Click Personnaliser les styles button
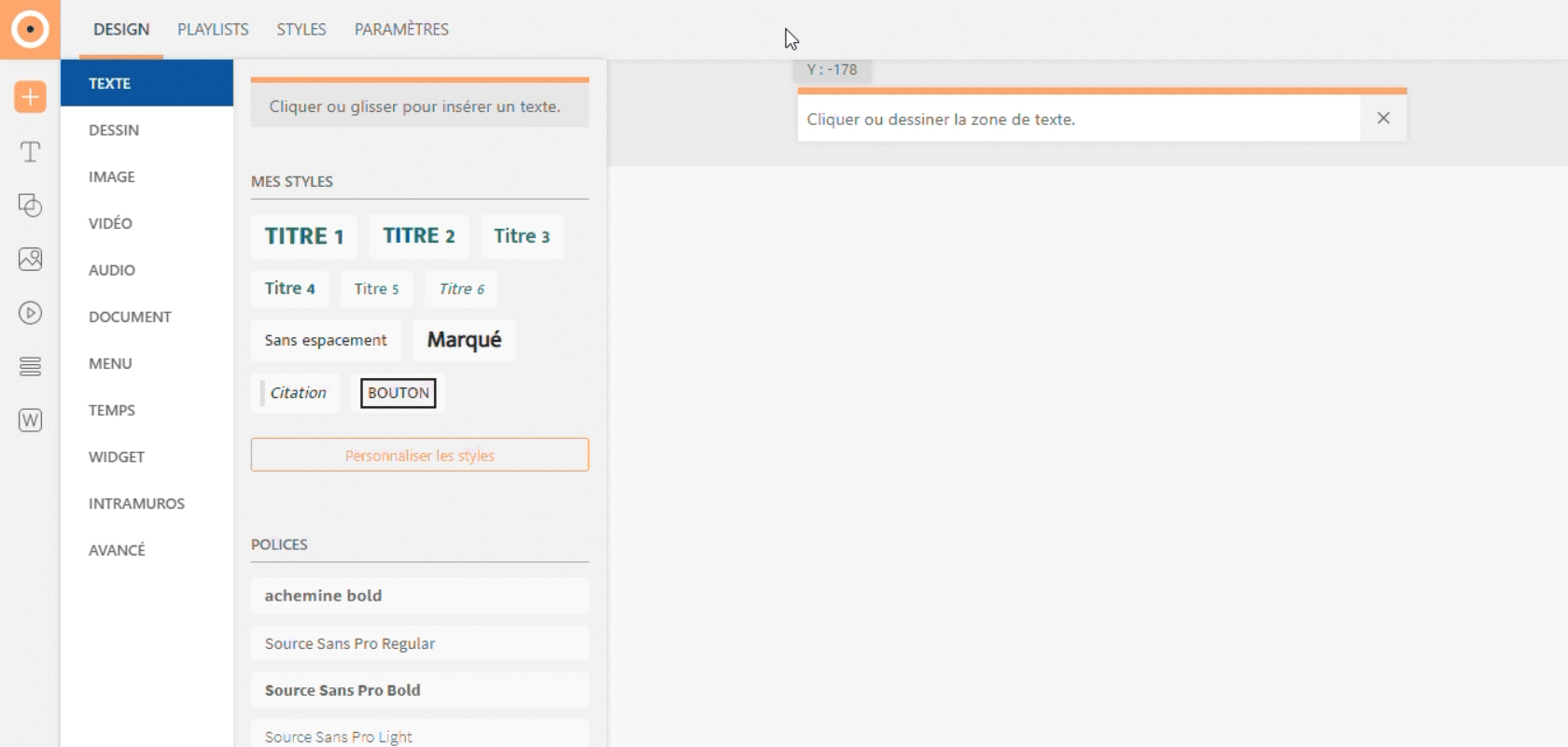Image resolution: width=1568 pixels, height=747 pixels. tap(419, 456)
